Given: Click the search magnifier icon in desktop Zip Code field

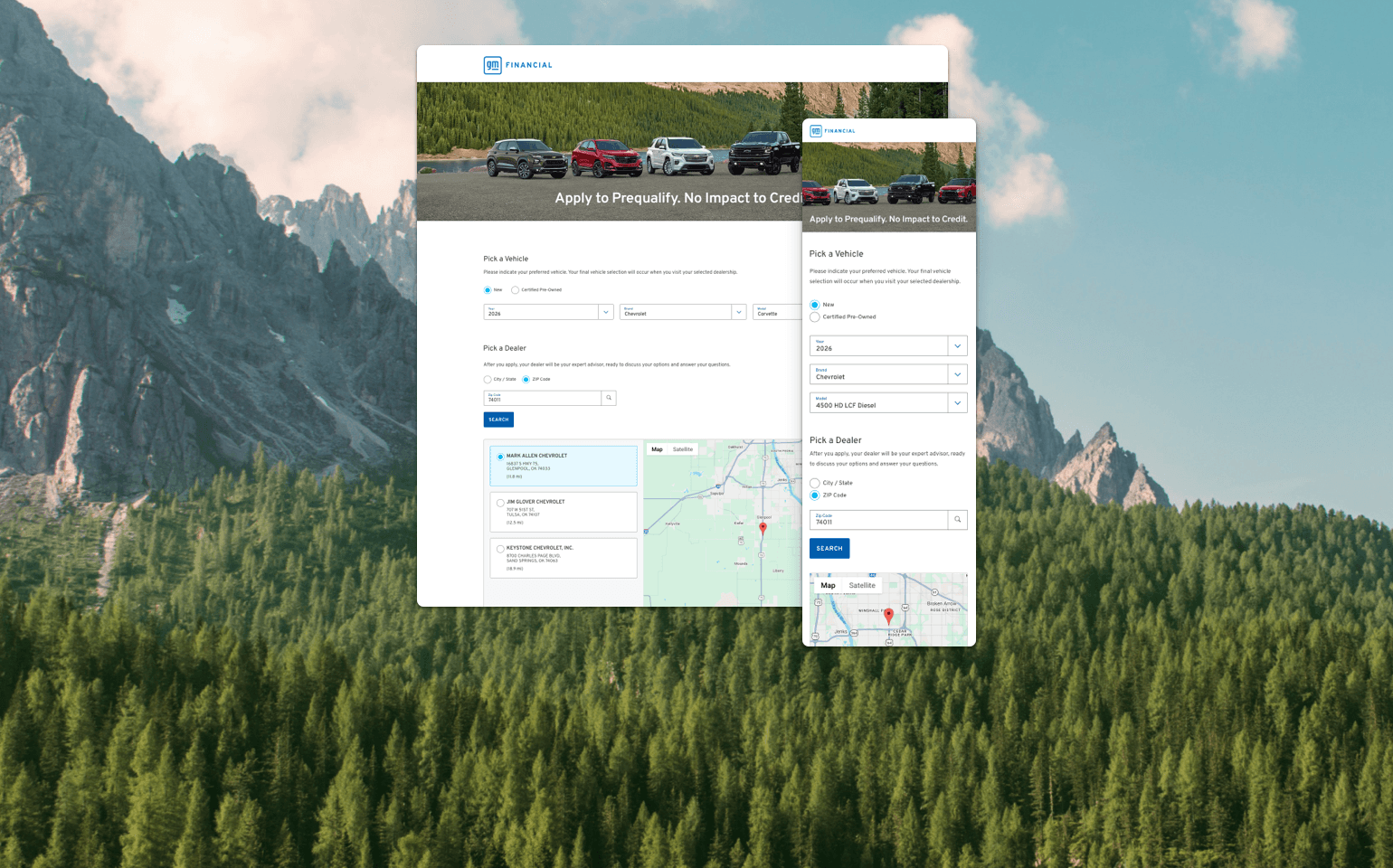Looking at the screenshot, I should pos(609,398).
